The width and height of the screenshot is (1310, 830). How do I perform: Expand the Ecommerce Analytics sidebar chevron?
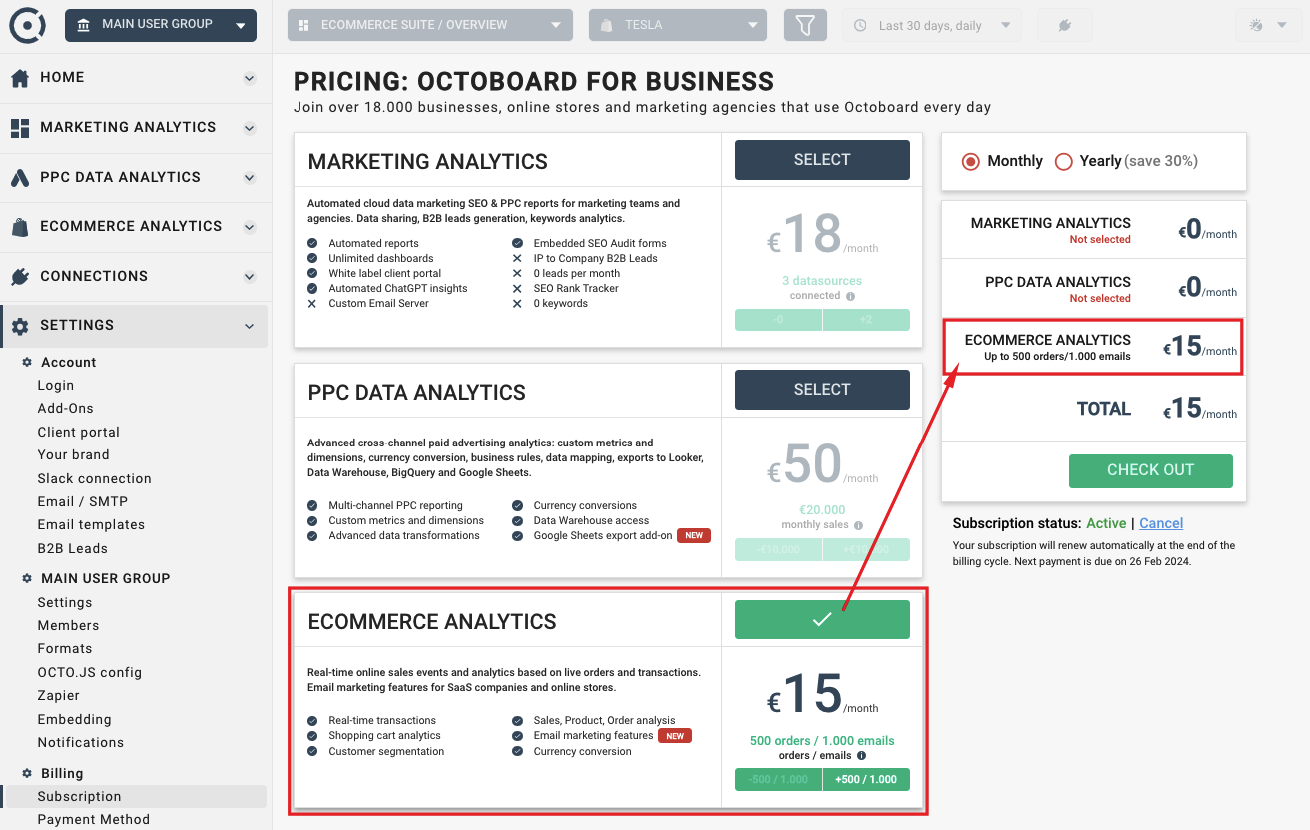250,227
